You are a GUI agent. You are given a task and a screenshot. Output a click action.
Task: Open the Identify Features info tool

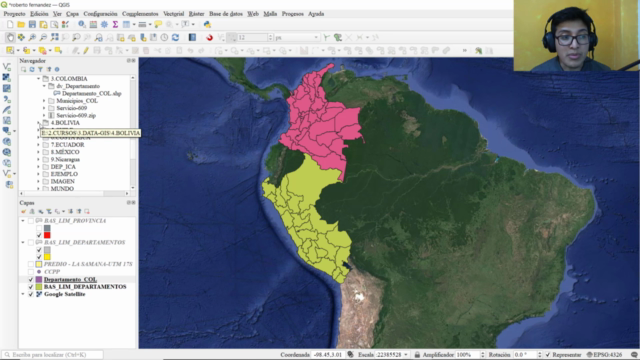(82, 25)
